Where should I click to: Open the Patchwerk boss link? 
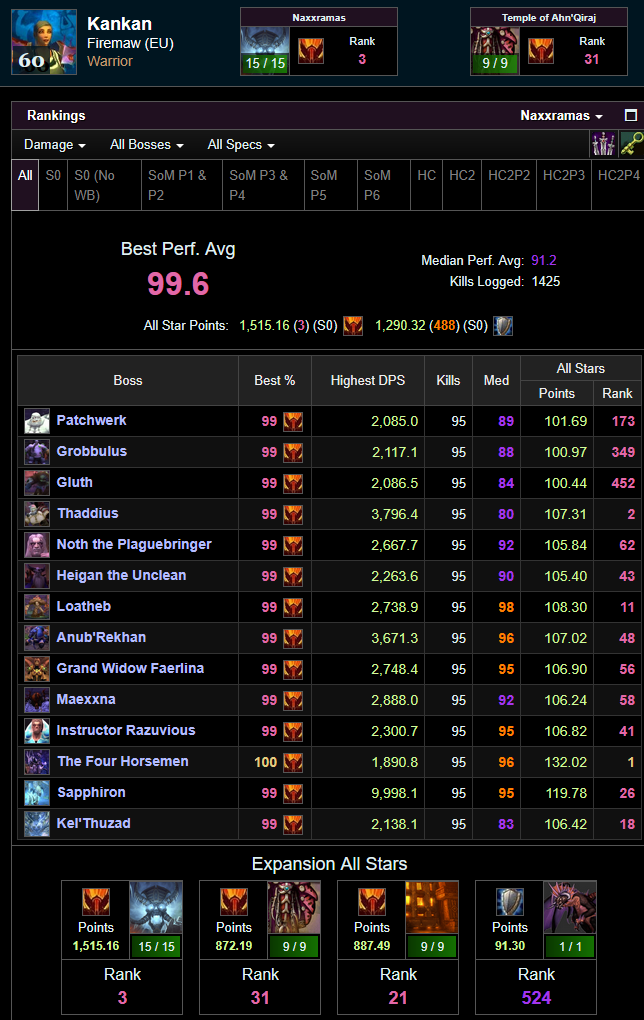coord(91,420)
